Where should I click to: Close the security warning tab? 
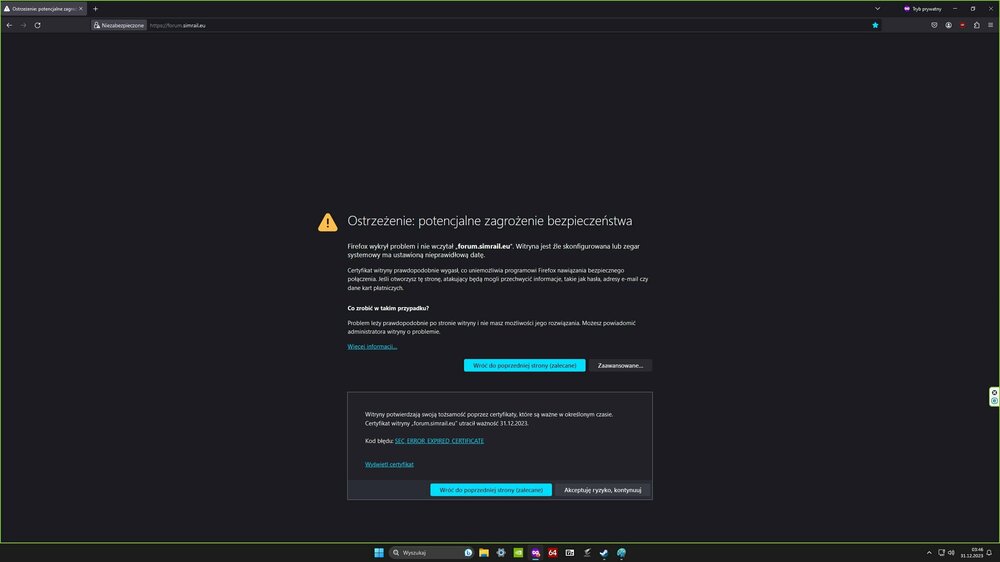point(81,9)
